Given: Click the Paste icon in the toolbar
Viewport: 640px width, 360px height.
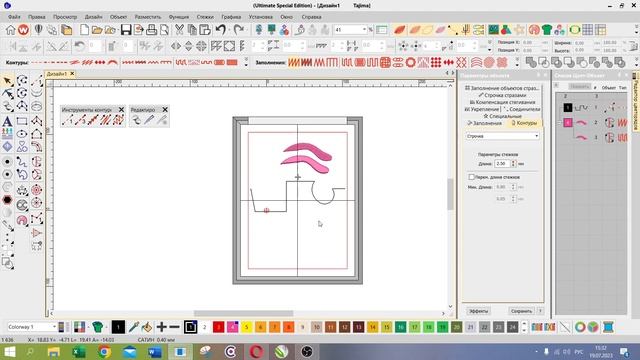Looking at the screenshot, I should pos(204,30).
